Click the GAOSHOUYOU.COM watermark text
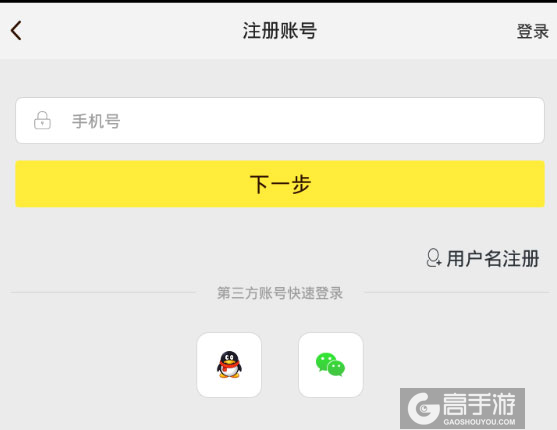557x430 pixels. (479, 422)
